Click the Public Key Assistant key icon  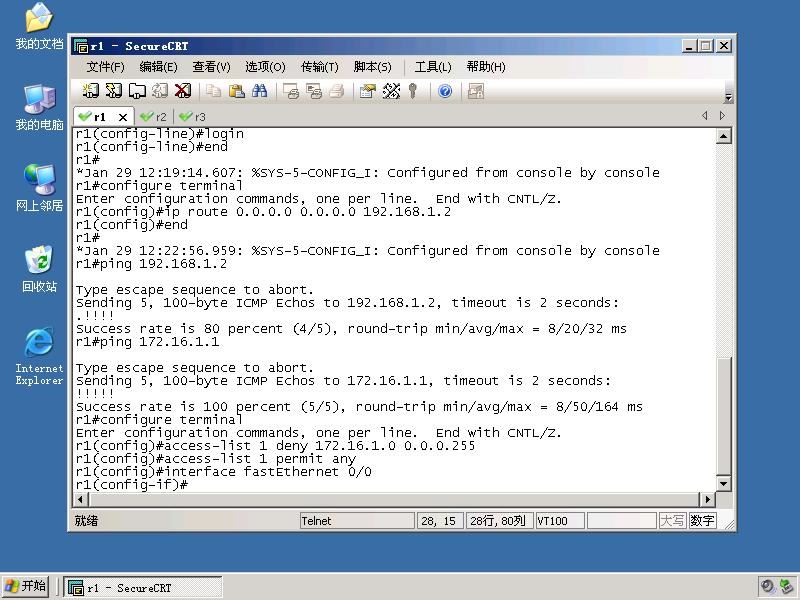(413, 91)
